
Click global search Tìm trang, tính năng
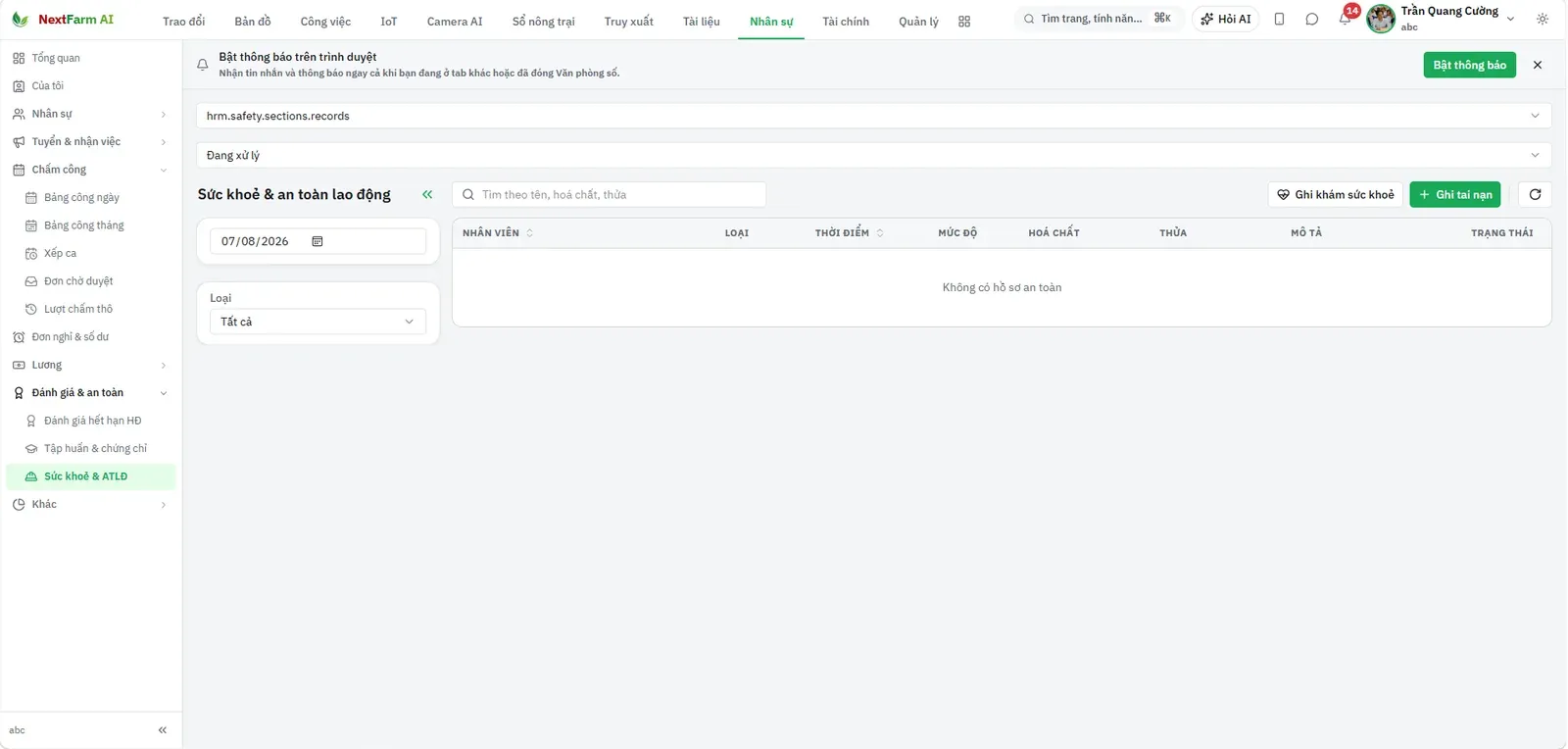(1099, 19)
